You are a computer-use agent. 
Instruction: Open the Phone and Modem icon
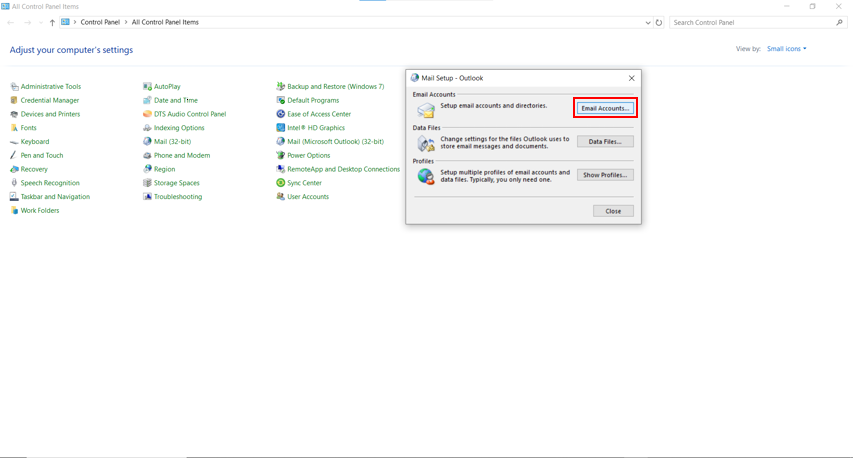[x=147, y=156]
